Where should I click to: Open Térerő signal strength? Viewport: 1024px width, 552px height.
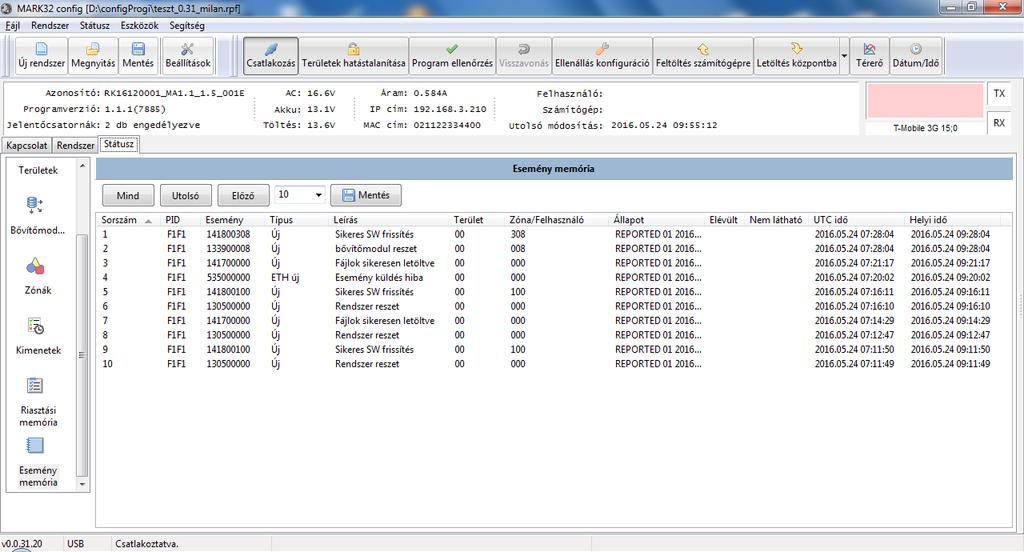click(x=869, y=56)
